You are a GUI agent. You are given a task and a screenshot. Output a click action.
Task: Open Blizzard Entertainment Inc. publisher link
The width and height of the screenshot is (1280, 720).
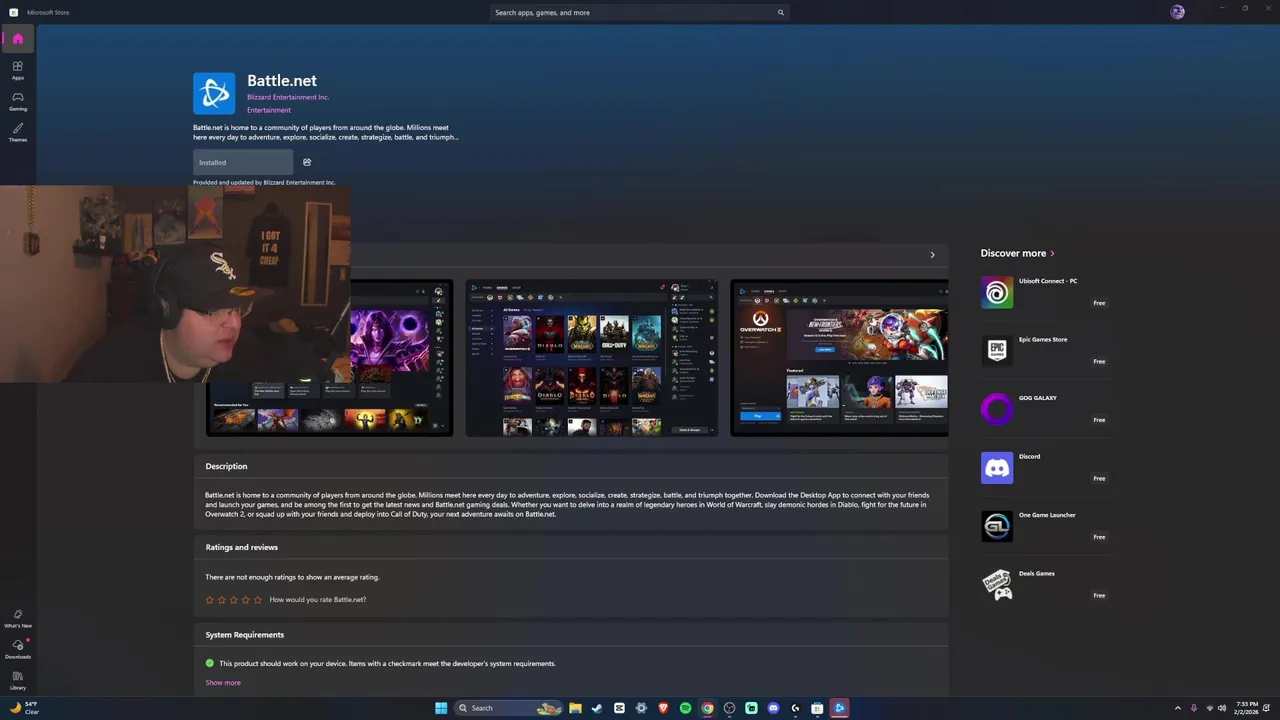point(288,97)
